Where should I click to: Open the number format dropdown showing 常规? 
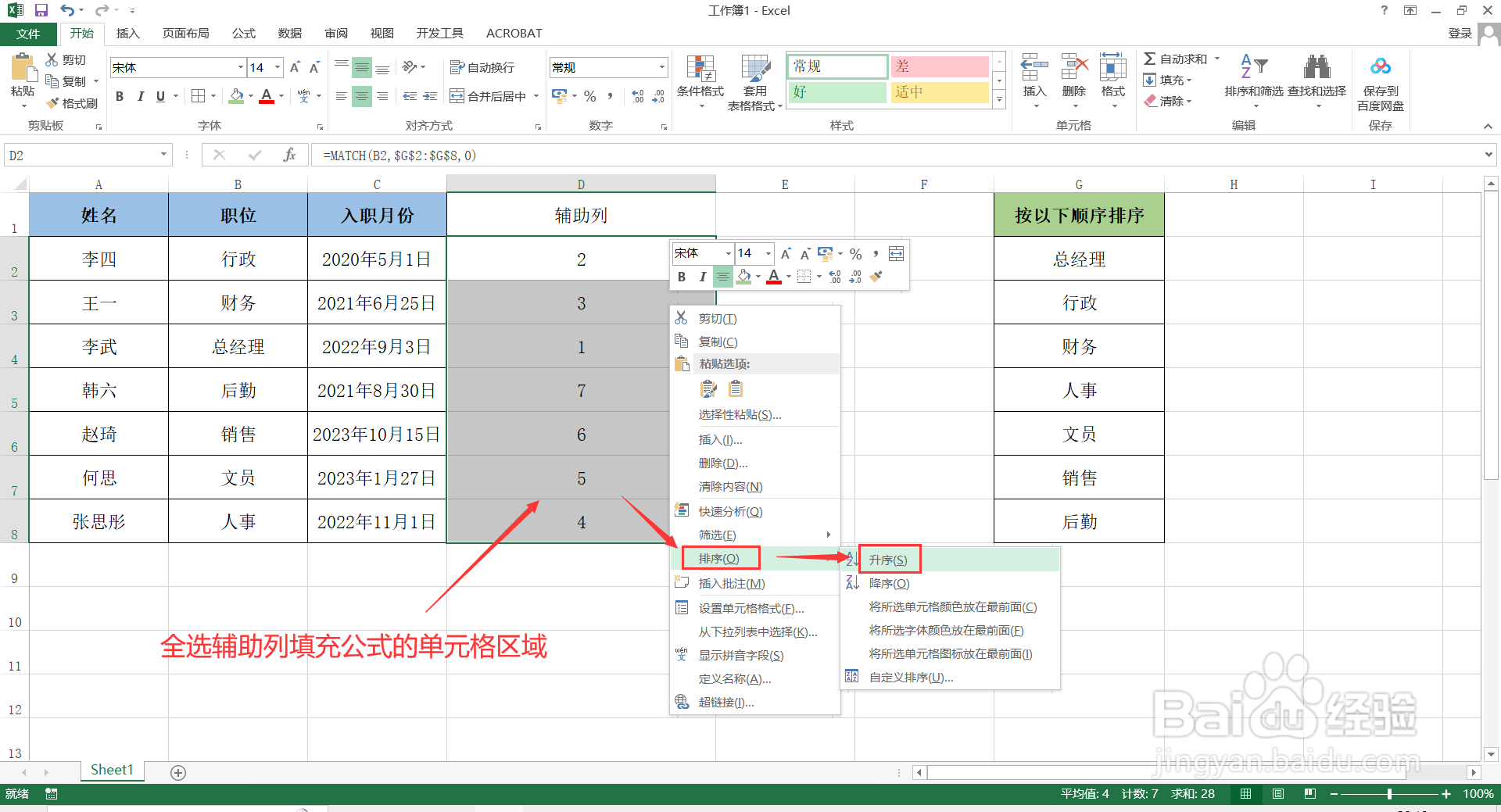(x=661, y=67)
